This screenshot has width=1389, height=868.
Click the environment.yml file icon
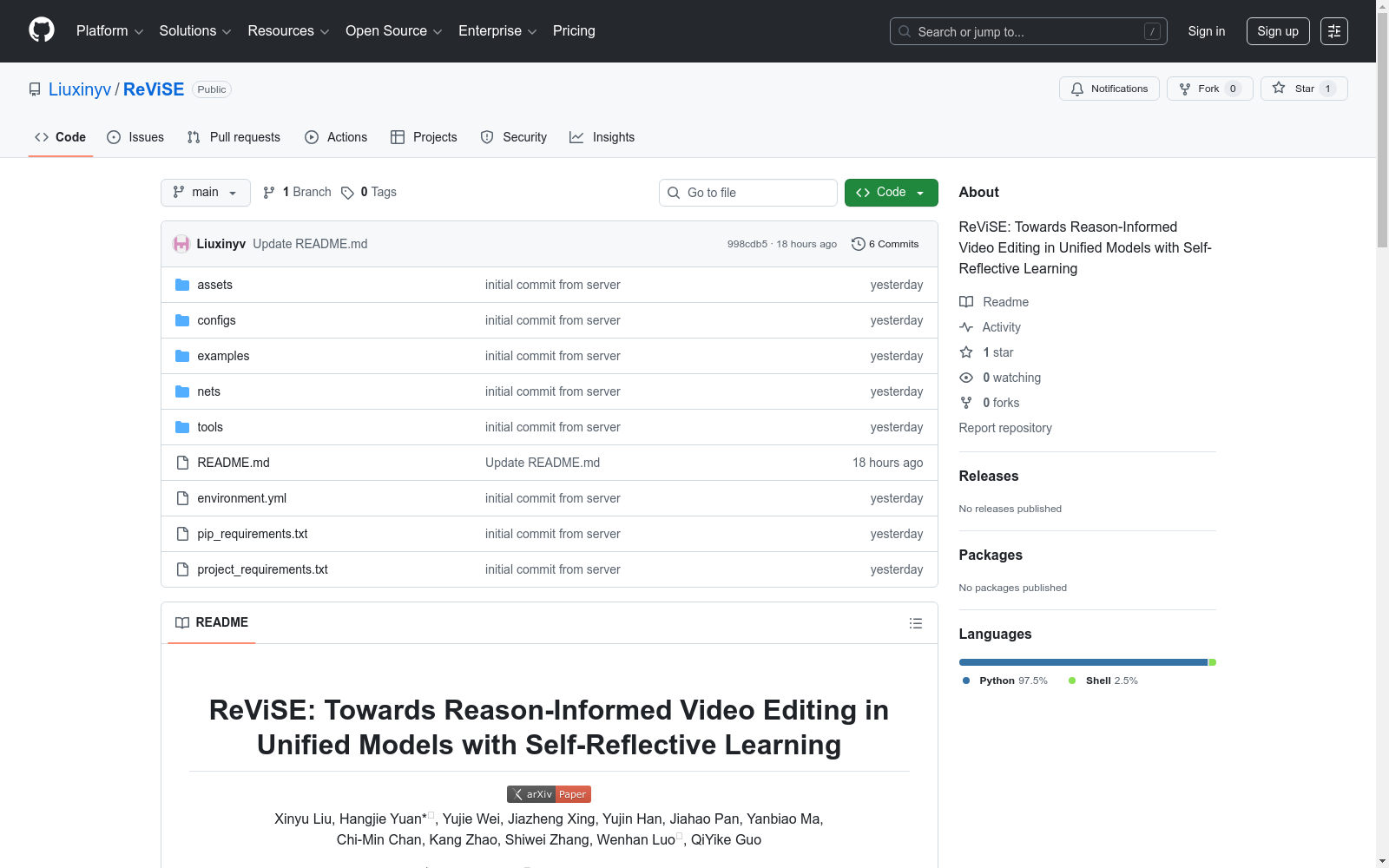[x=182, y=498]
